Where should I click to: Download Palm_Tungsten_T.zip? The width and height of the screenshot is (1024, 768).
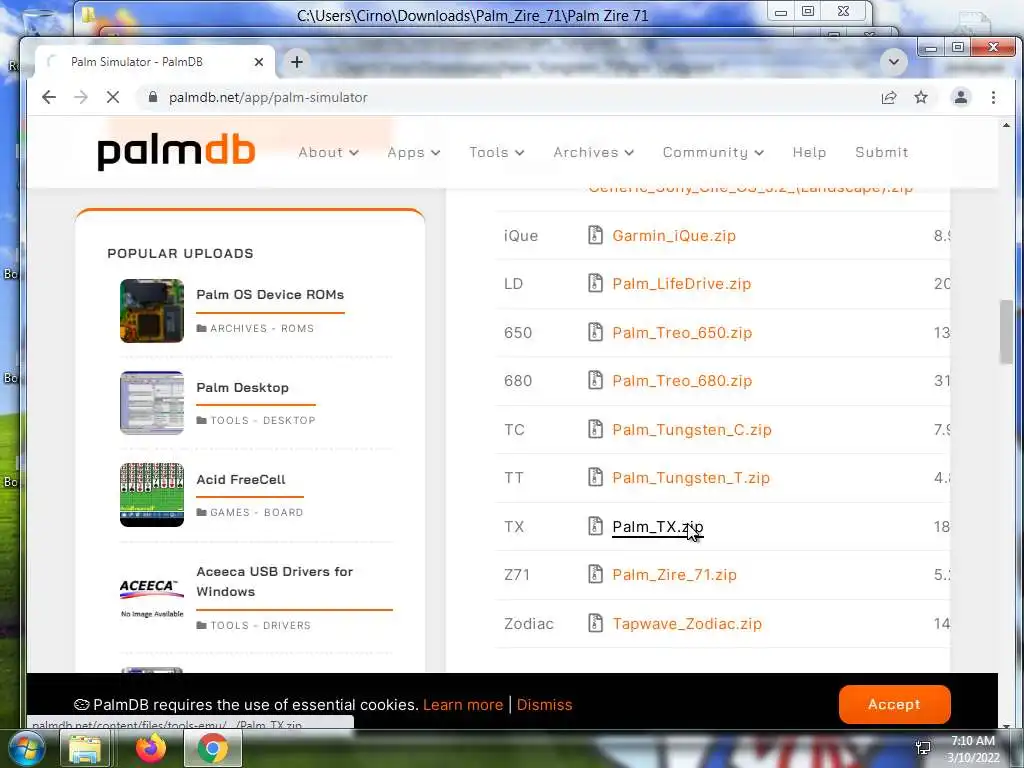pyautogui.click(x=691, y=478)
